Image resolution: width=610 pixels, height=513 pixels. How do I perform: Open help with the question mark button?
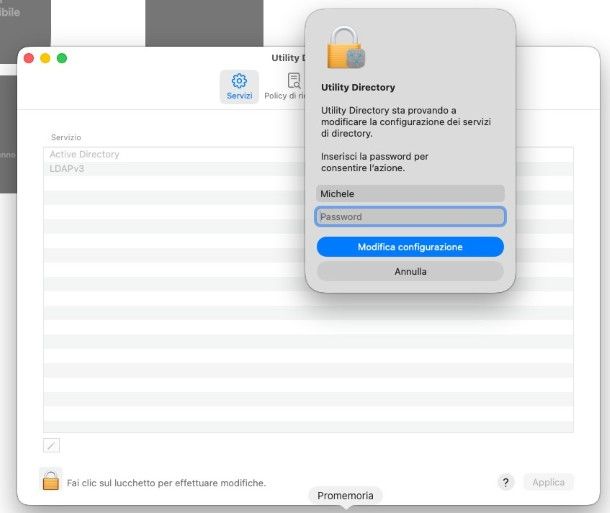506,482
